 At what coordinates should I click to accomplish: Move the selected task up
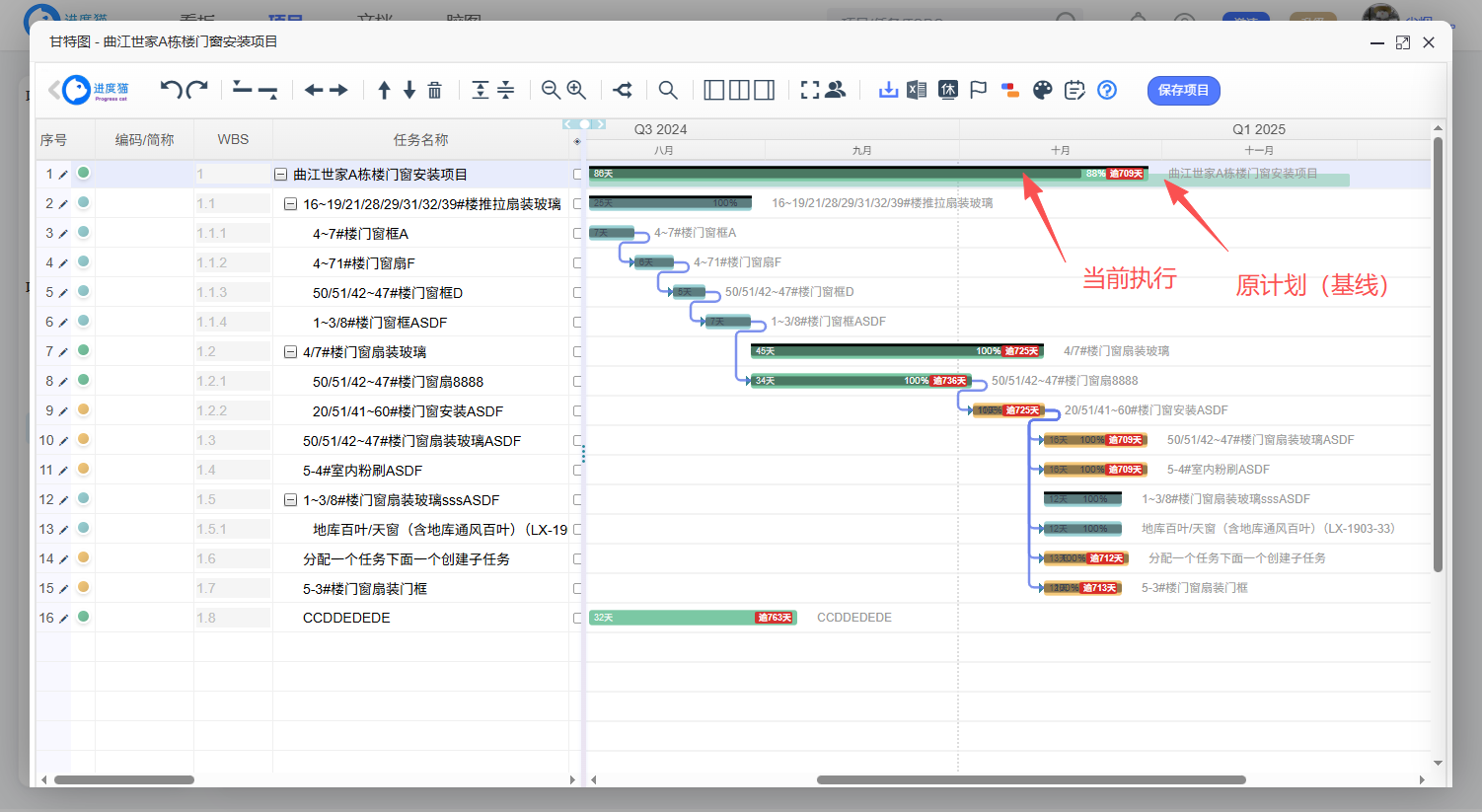[x=384, y=90]
